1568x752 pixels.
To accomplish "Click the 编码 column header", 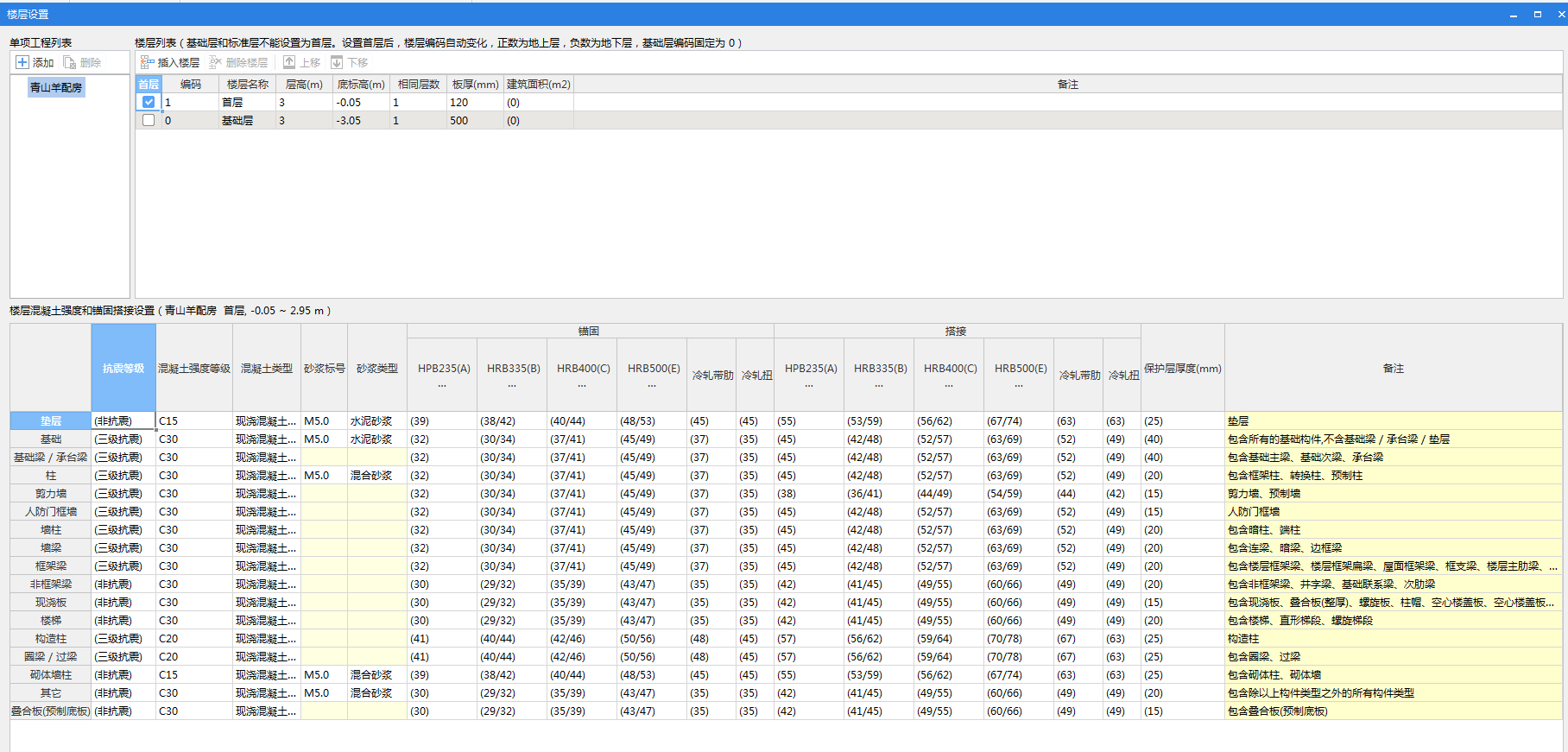I will 191,84.
